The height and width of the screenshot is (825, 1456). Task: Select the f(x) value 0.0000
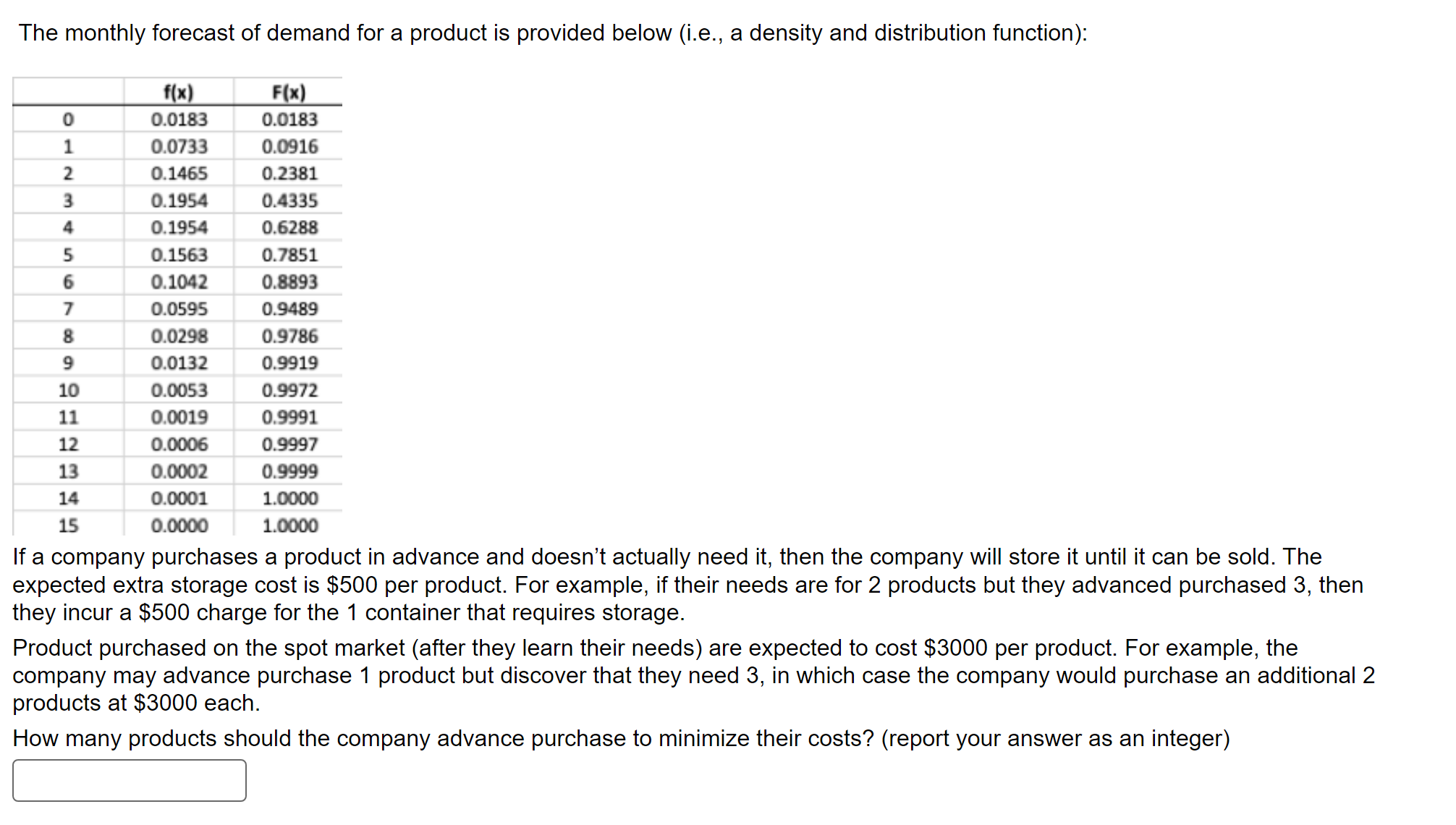(179, 526)
